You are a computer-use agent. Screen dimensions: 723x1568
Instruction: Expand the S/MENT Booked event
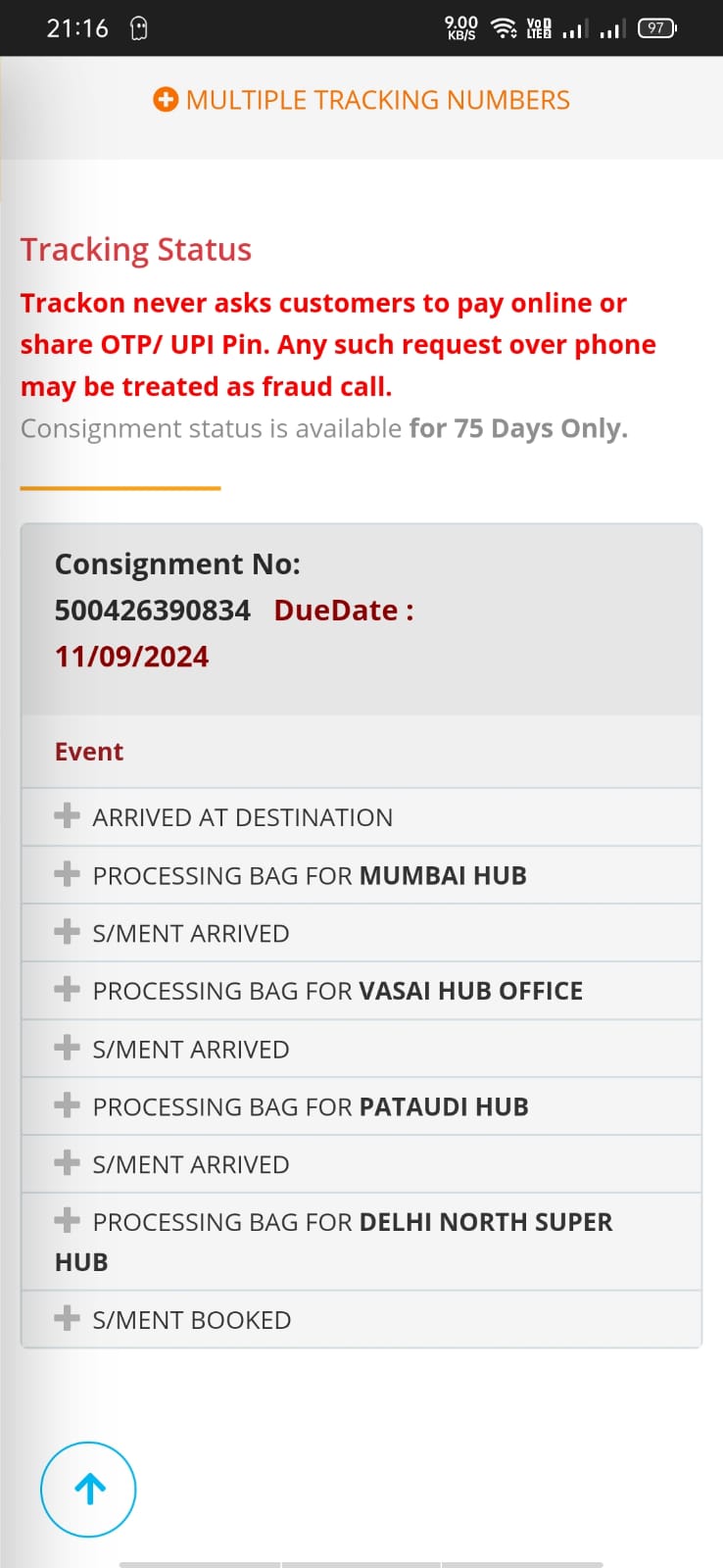[x=191, y=1320]
